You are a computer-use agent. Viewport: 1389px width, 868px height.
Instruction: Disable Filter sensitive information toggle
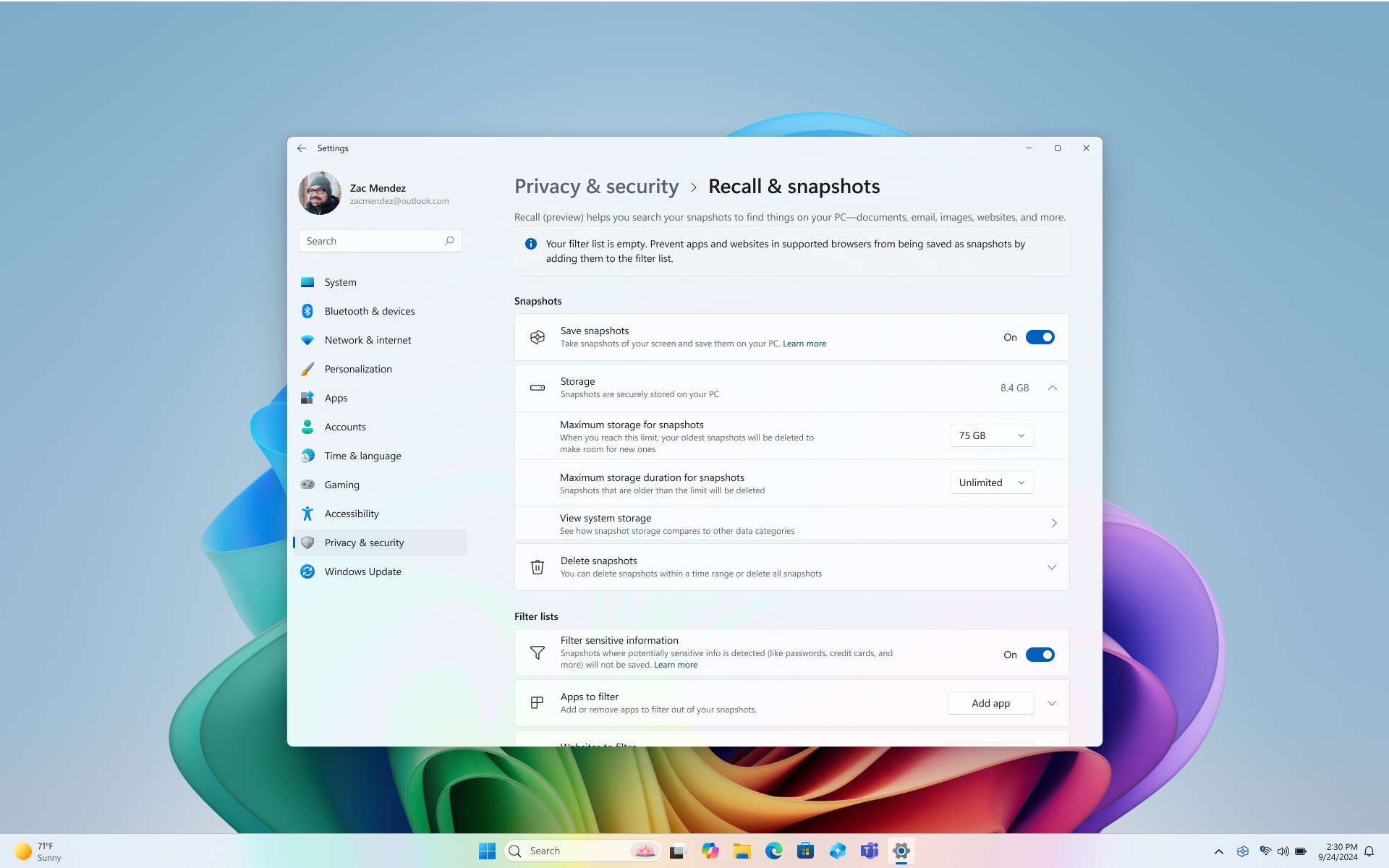[x=1040, y=654]
